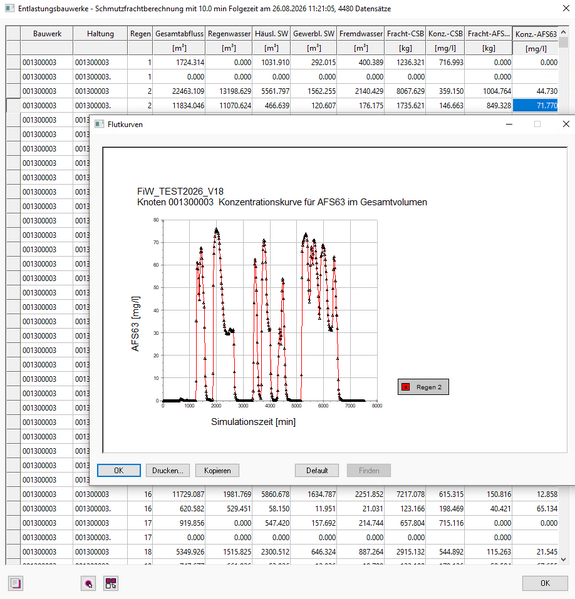Click the row selector for Gesamtabfluss 620.582
Screen dimensions: 575x599
[13, 508]
